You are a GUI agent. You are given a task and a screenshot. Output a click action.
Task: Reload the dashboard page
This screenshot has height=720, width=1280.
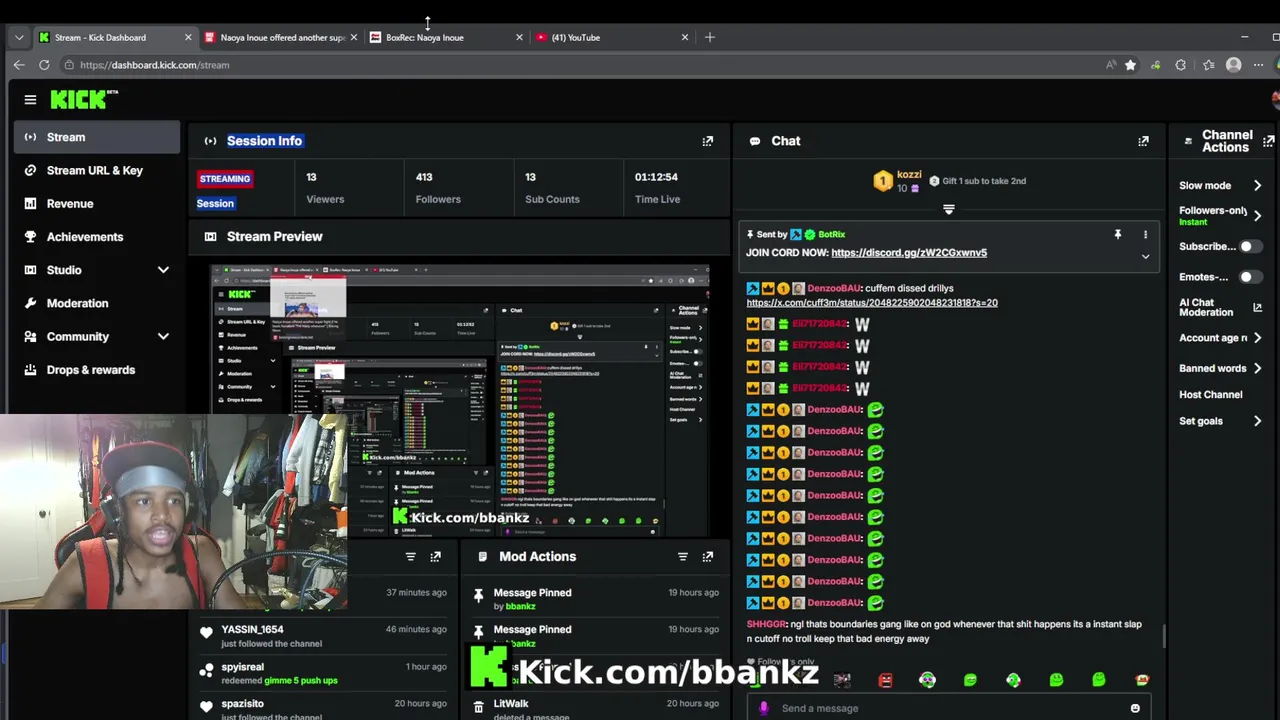pyautogui.click(x=44, y=65)
